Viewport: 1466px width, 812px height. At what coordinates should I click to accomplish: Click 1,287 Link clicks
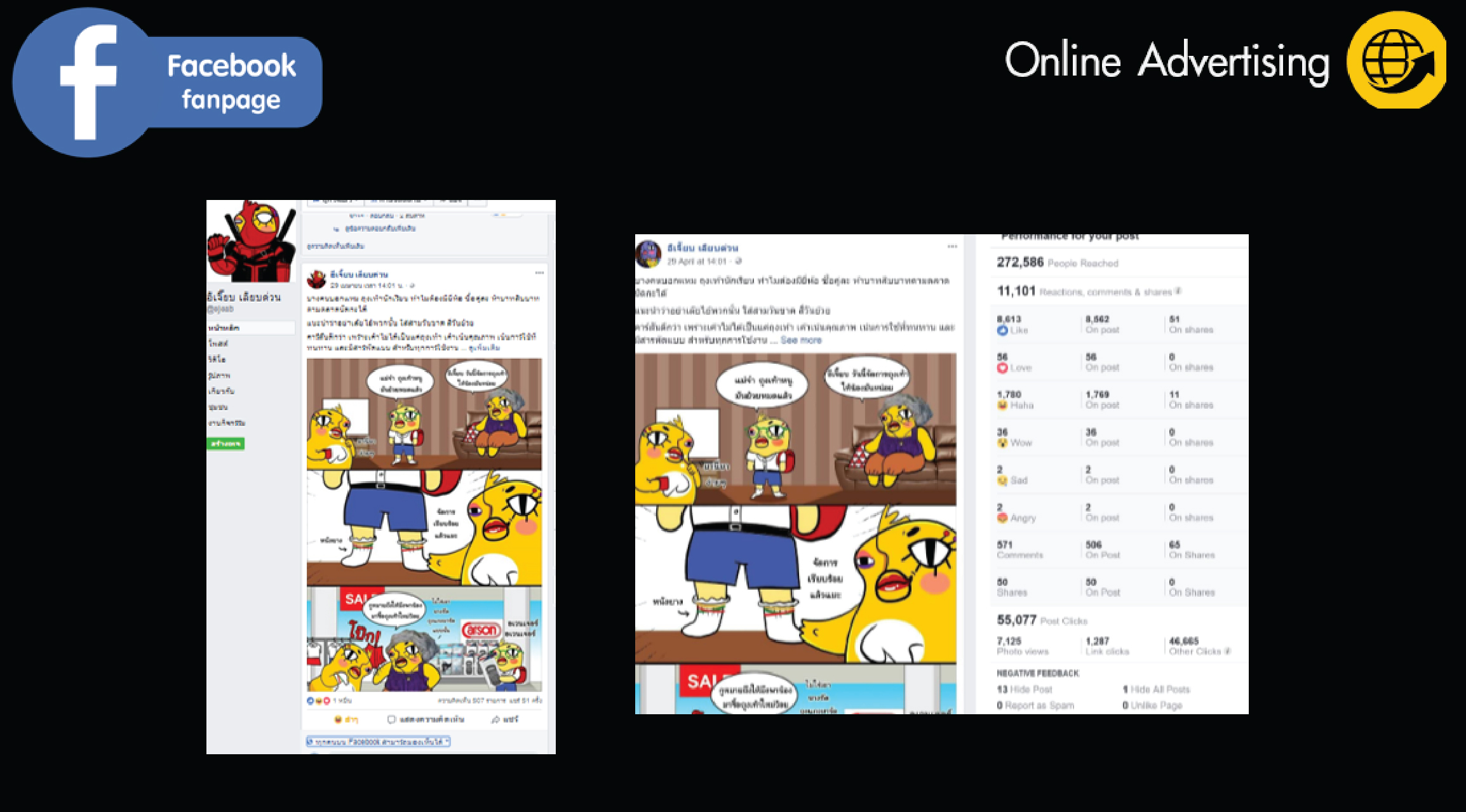click(x=1107, y=646)
